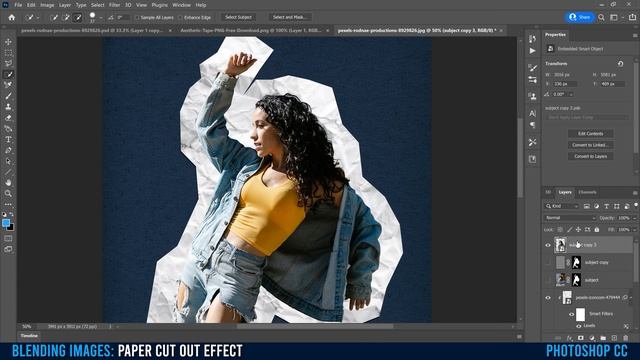Enable Enhance Edge checkbox
Viewport: 640px width, 360px height.
pyautogui.click(x=180, y=18)
